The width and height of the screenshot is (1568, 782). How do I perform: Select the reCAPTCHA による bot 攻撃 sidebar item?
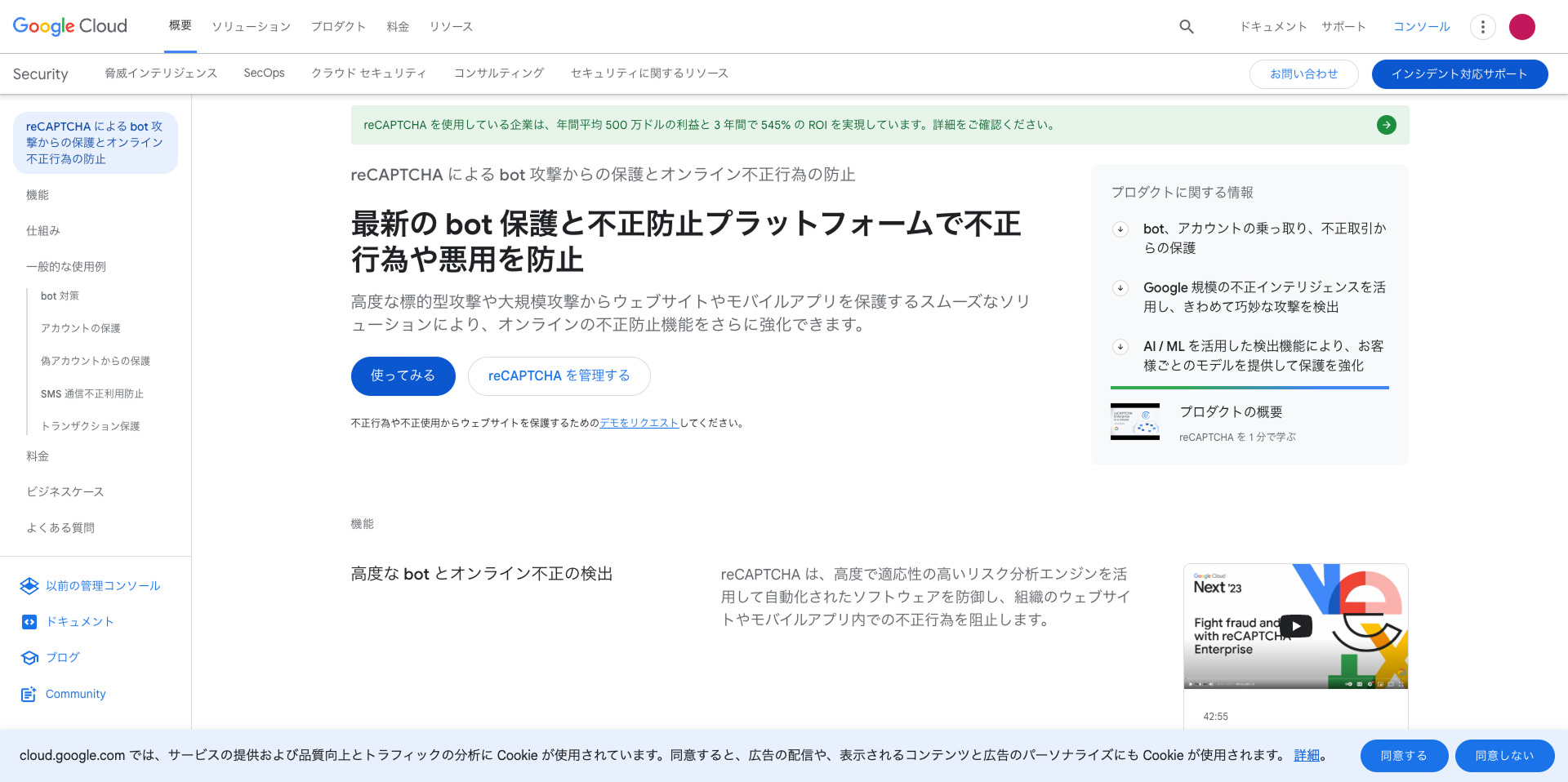click(x=96, y=143)
